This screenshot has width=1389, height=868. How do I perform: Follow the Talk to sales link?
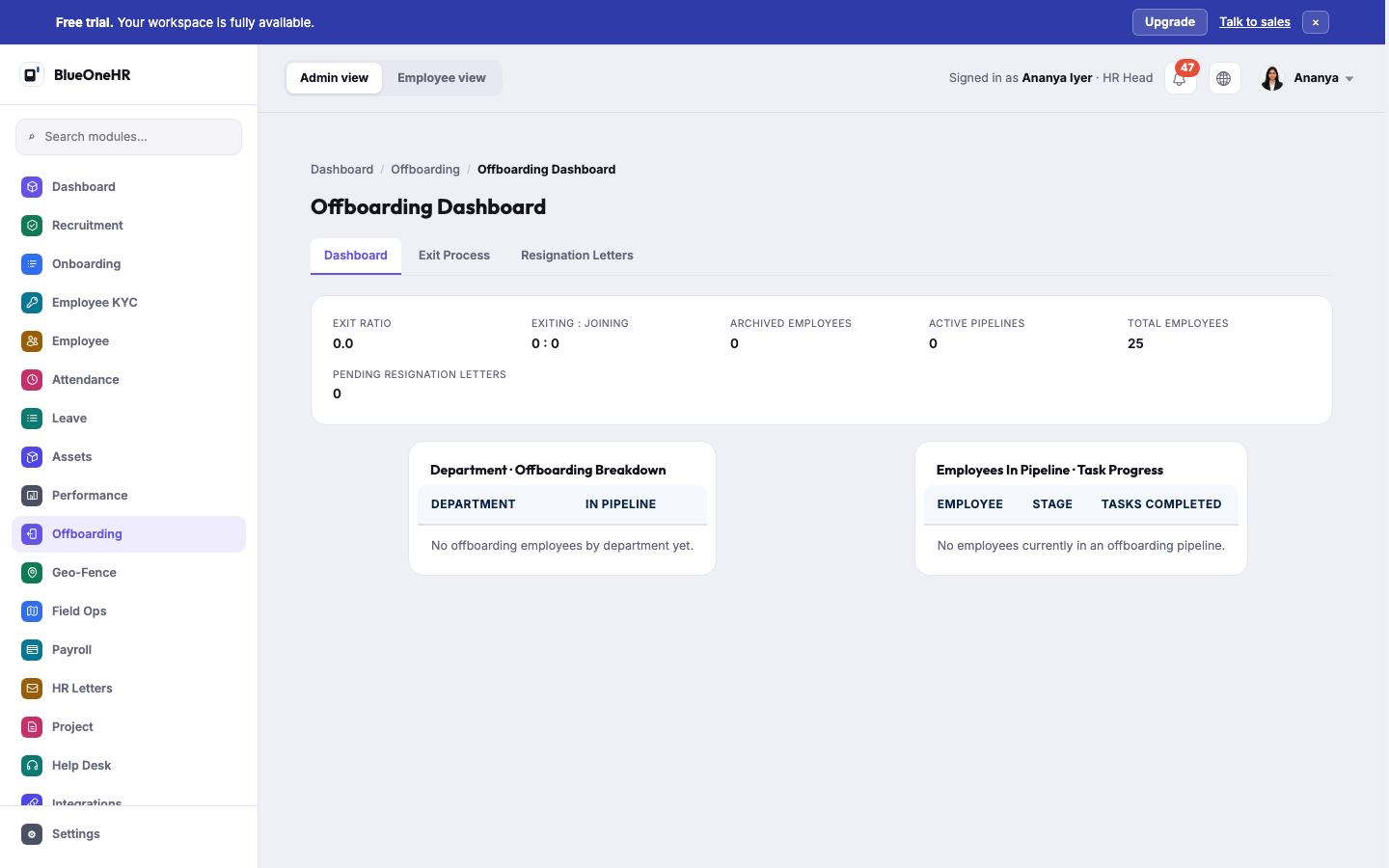[1255, 22]
